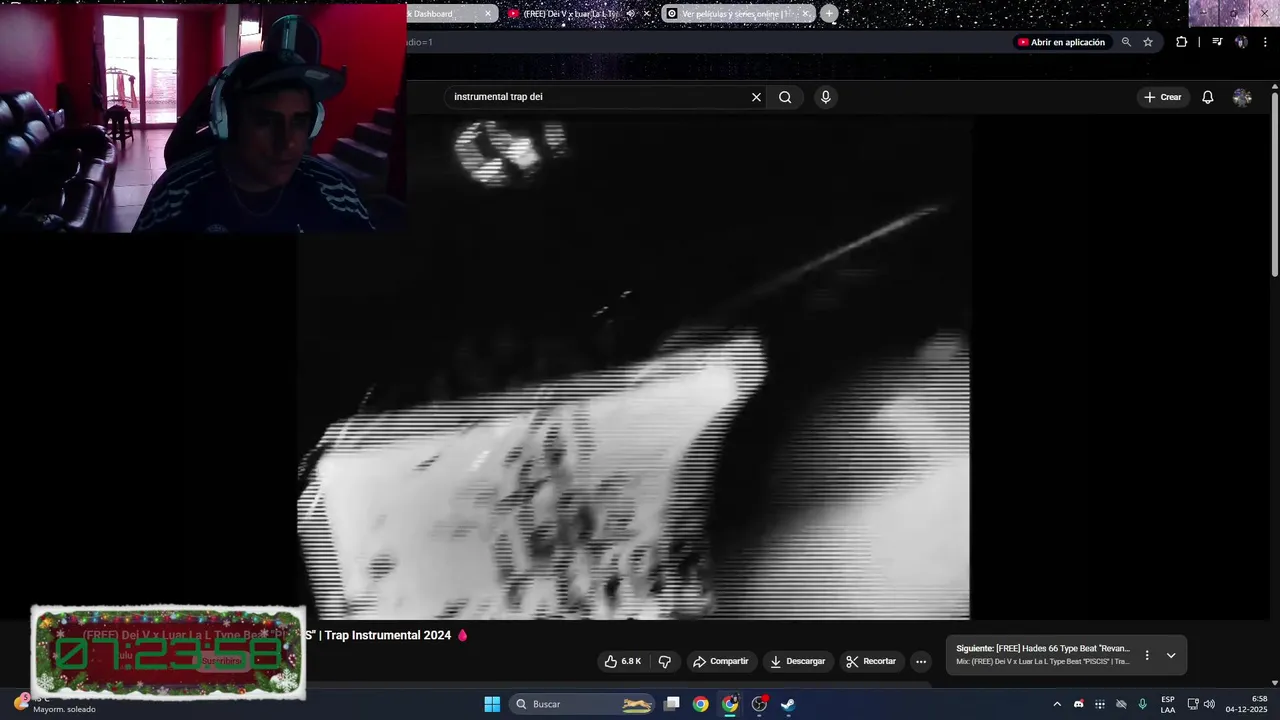Open the display tray icon beside volume

click(1193, 704)
